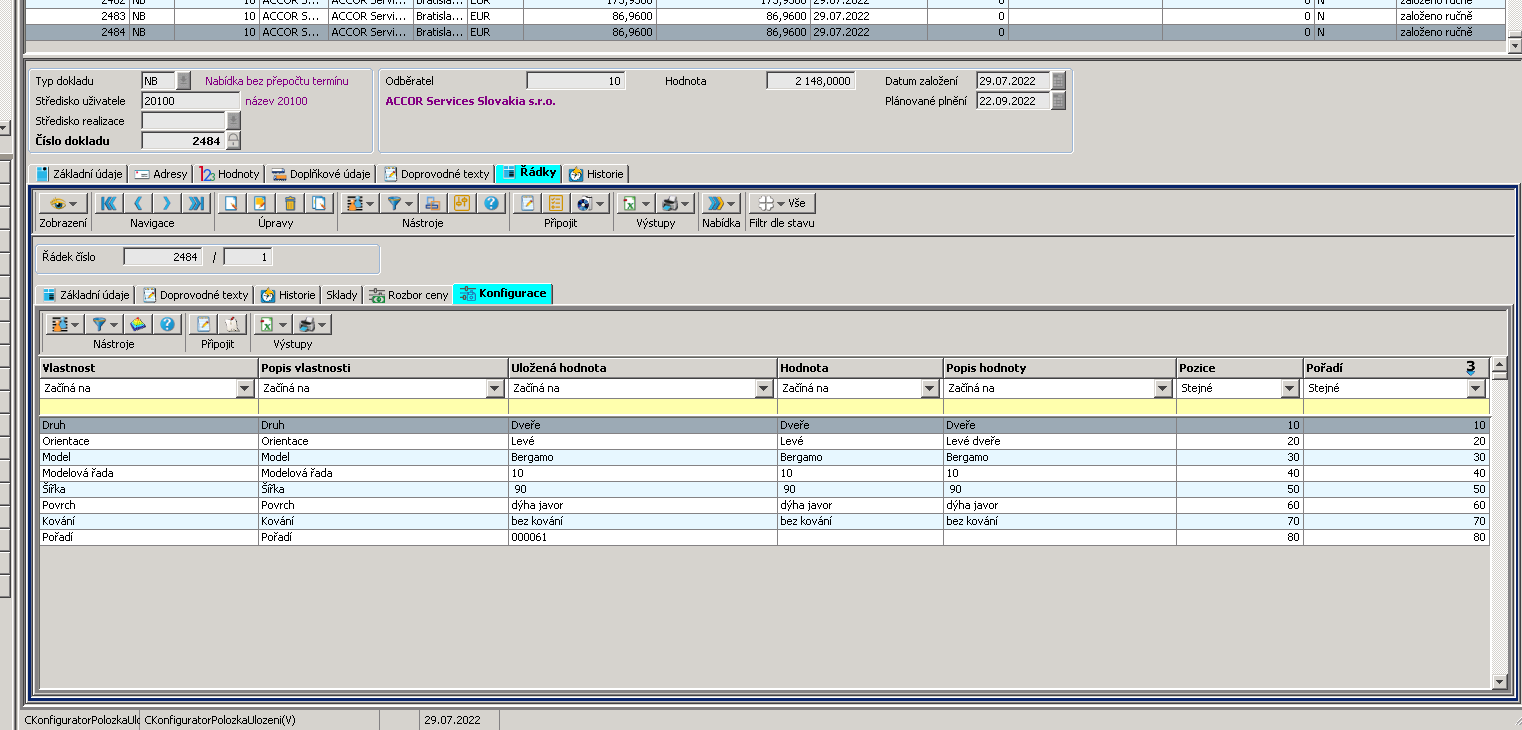Click the Filtr dle stavu Vše button
Viewport: 1522px width, 730px height.
coord(782,203)
